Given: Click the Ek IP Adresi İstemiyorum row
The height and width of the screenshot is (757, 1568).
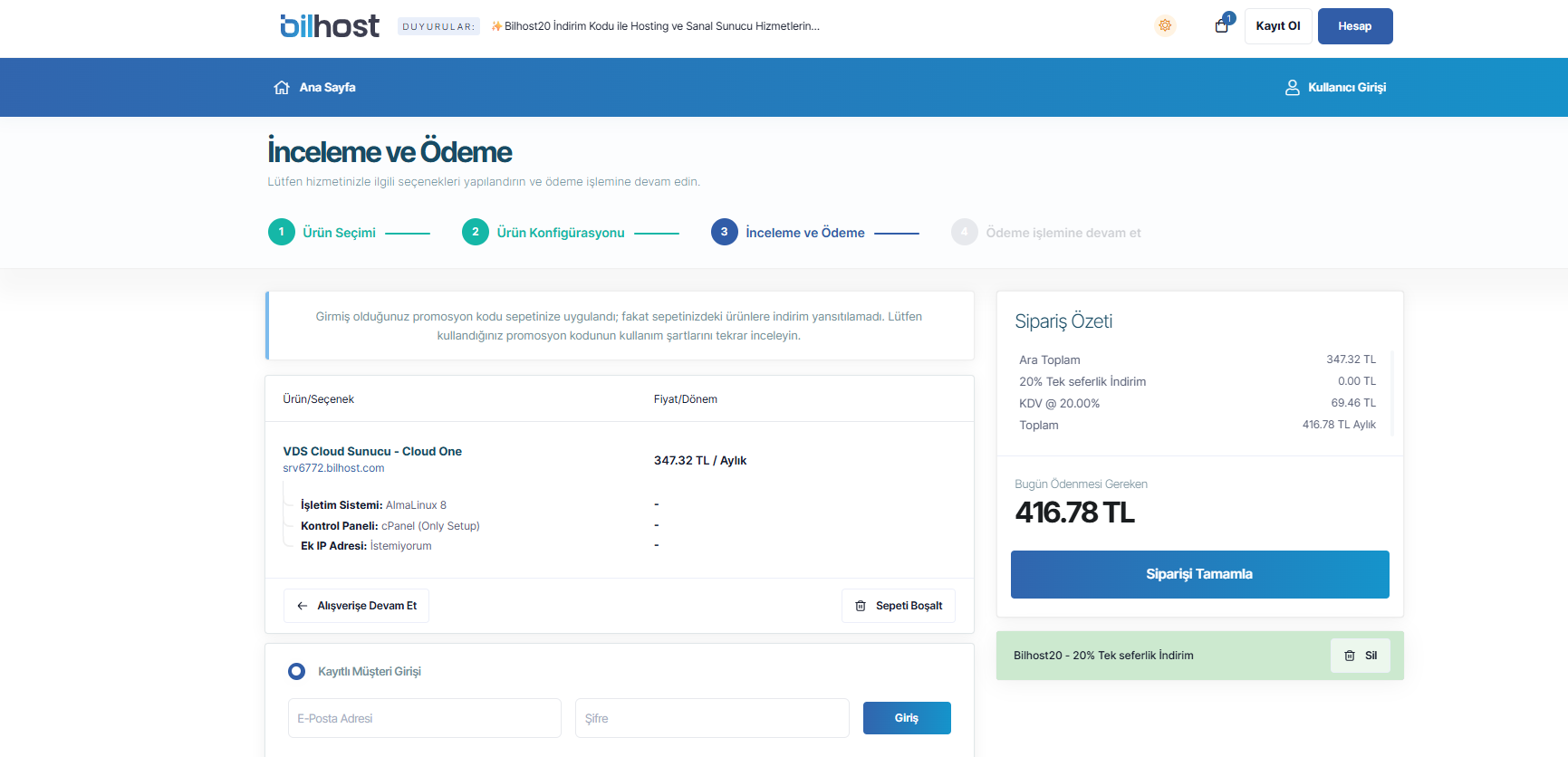Looking at the screenshot, I should pyautogui.click(x=366, y=546).
